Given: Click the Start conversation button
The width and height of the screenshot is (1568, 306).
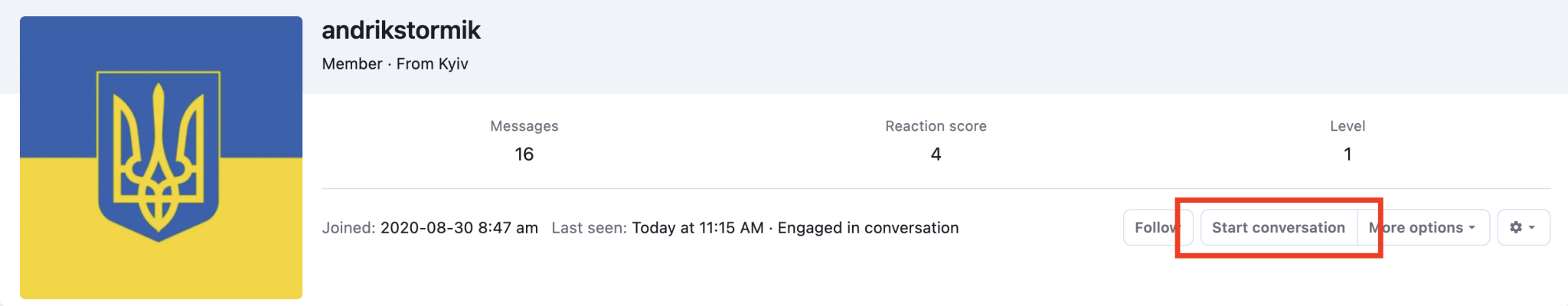Looking at the screenshot, I should pos(1279,227).
